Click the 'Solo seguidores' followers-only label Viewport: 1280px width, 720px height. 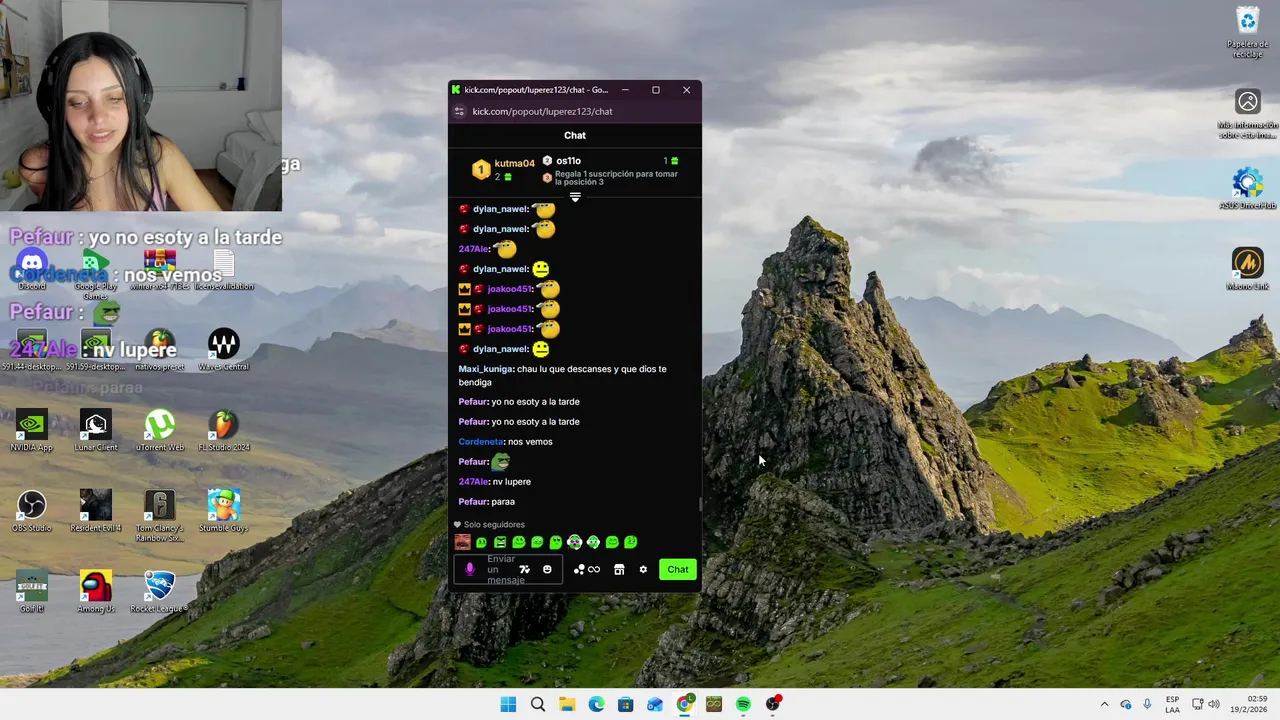click(x=489, y=524)
